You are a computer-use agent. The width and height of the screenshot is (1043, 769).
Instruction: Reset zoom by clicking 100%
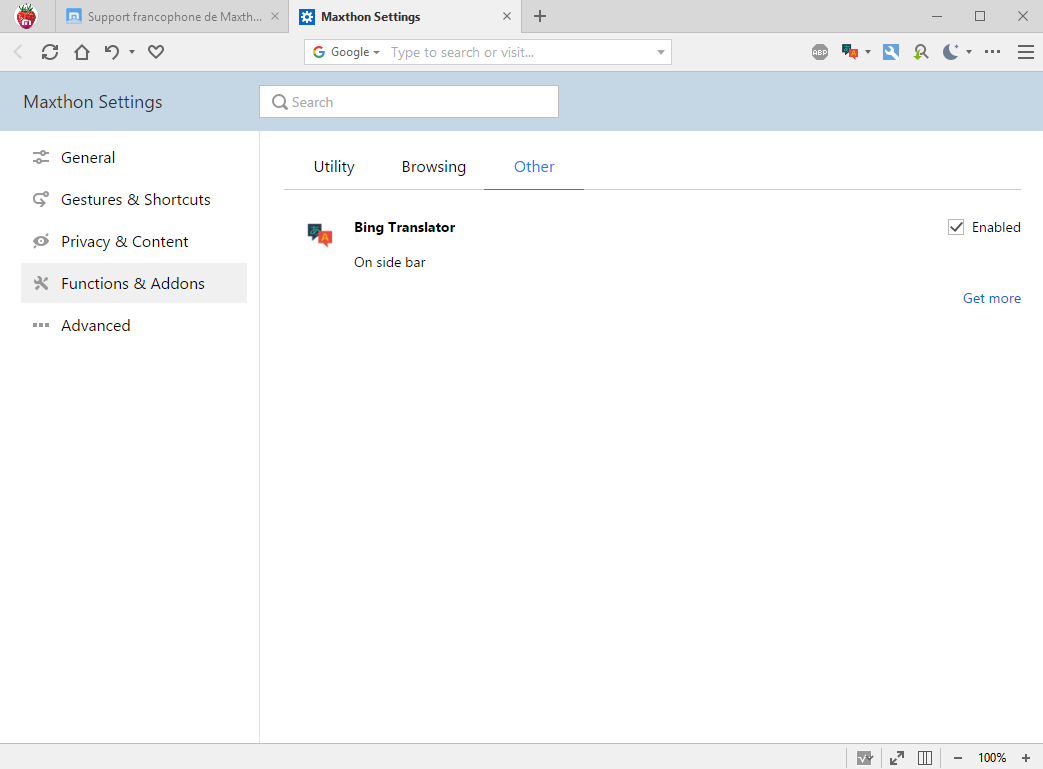point(992,758)
